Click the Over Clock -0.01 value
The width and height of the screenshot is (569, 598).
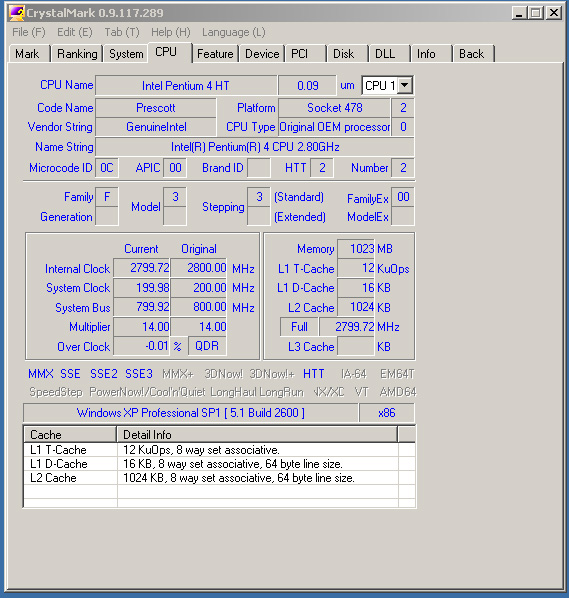point(142,346)
